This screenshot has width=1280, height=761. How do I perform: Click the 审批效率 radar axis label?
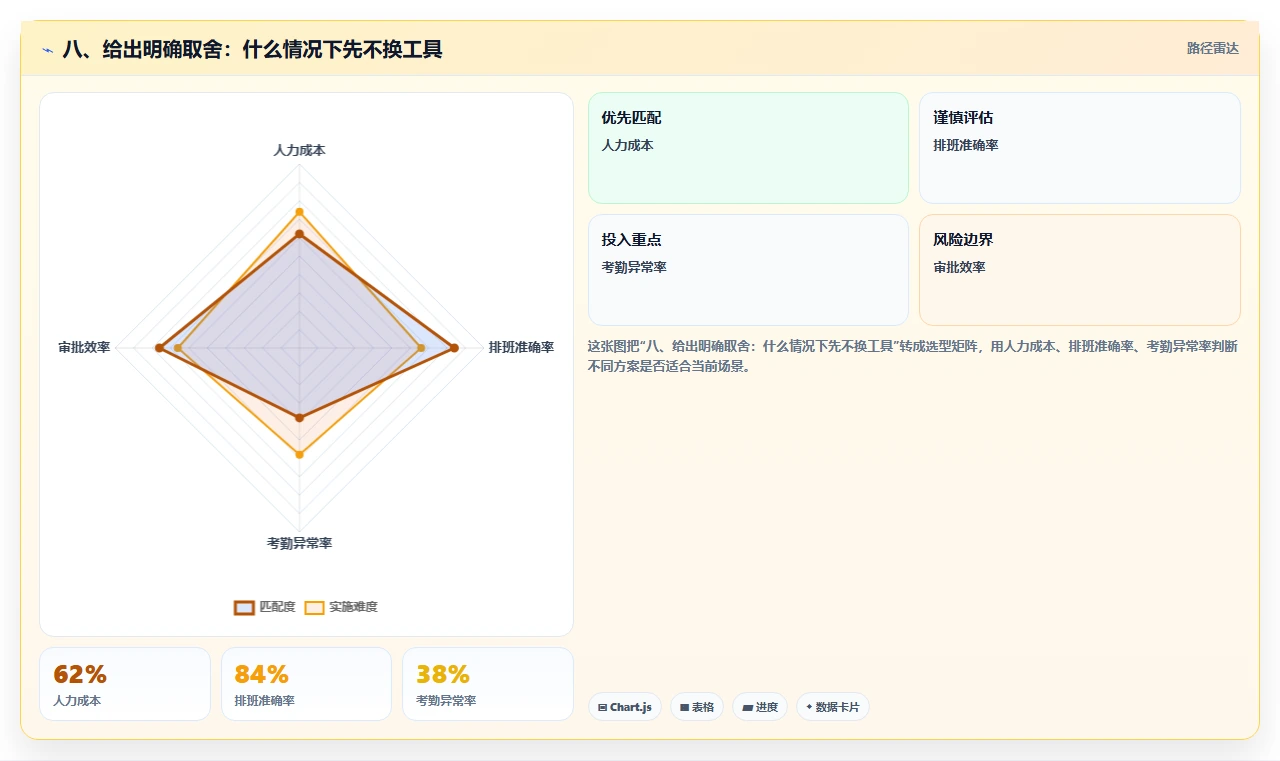[84, 347]
